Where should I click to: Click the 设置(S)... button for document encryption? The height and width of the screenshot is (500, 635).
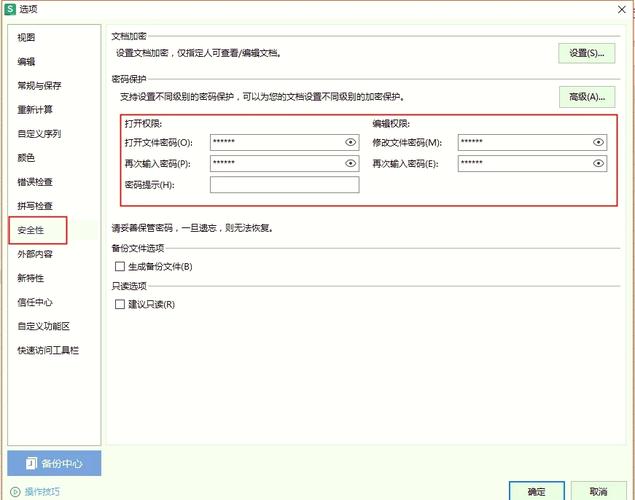pyautogui.click(x=587, y=53)
